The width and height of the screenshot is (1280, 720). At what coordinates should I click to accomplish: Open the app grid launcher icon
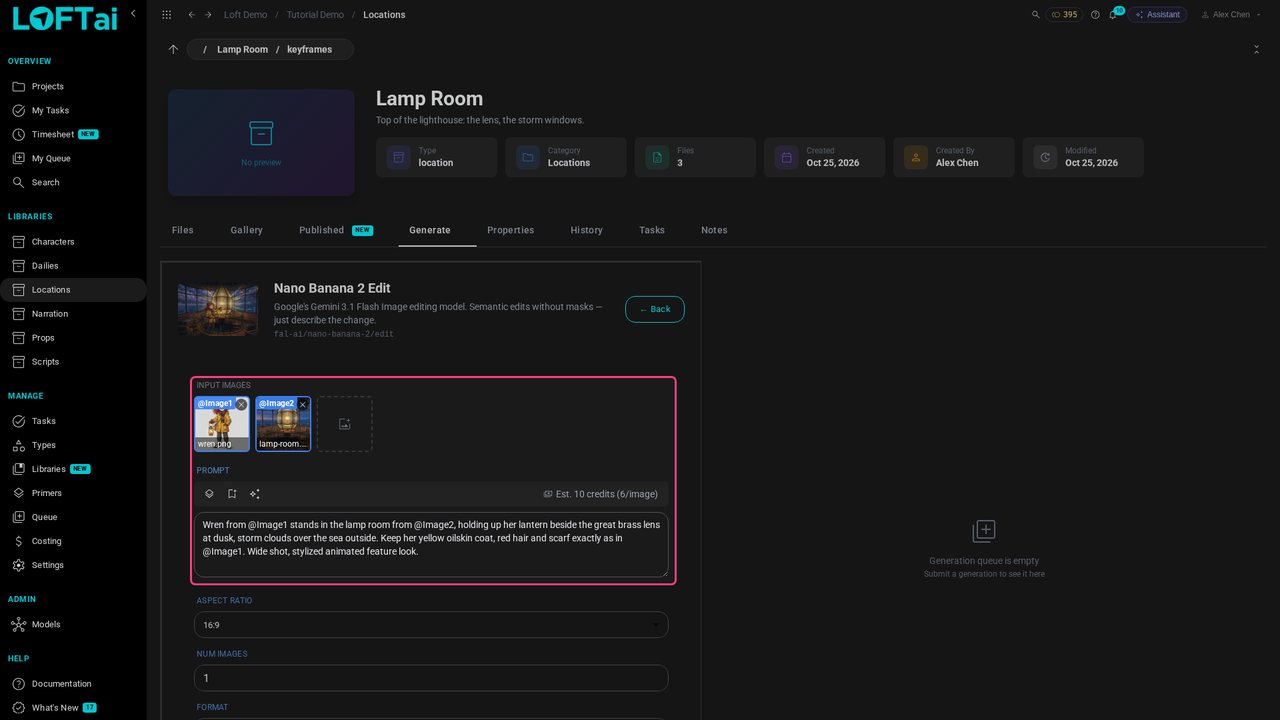point(166,15)
